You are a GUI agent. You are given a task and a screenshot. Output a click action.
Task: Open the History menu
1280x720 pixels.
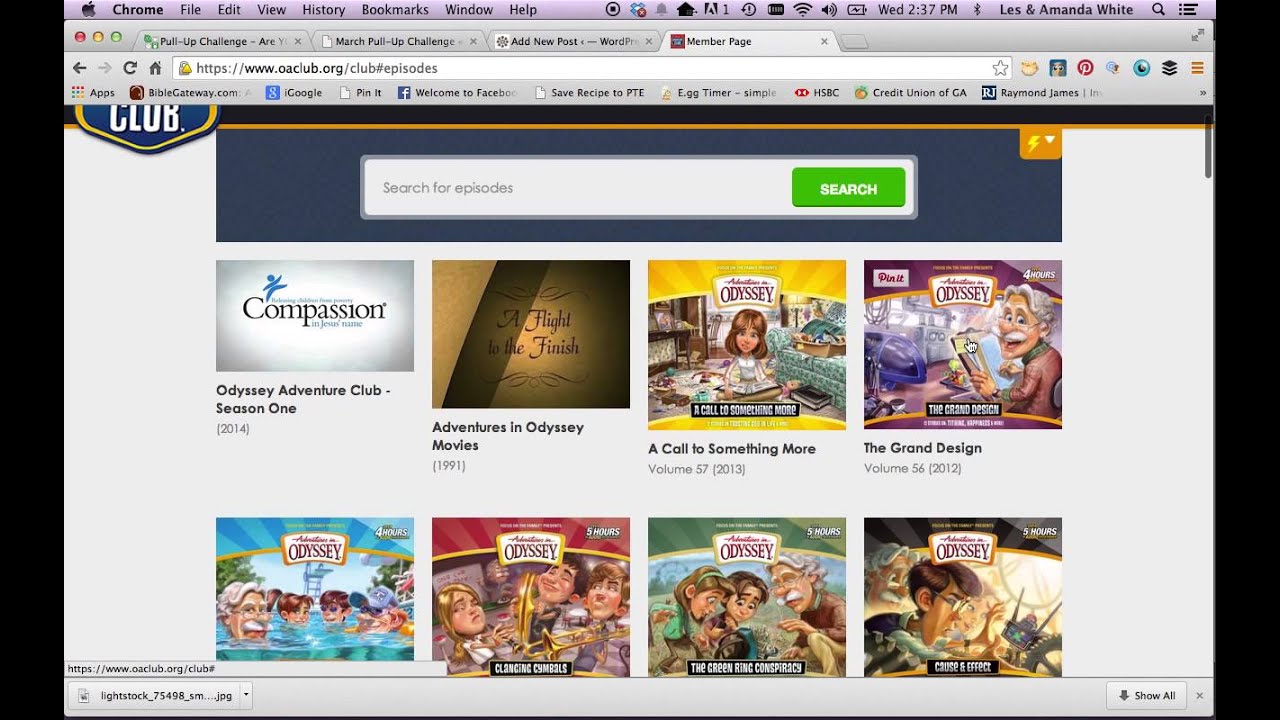click(323, 9)
